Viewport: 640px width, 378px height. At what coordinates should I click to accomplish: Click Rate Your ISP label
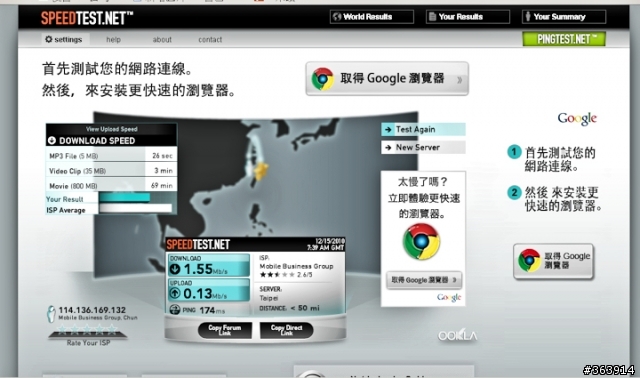pos(89,343)
